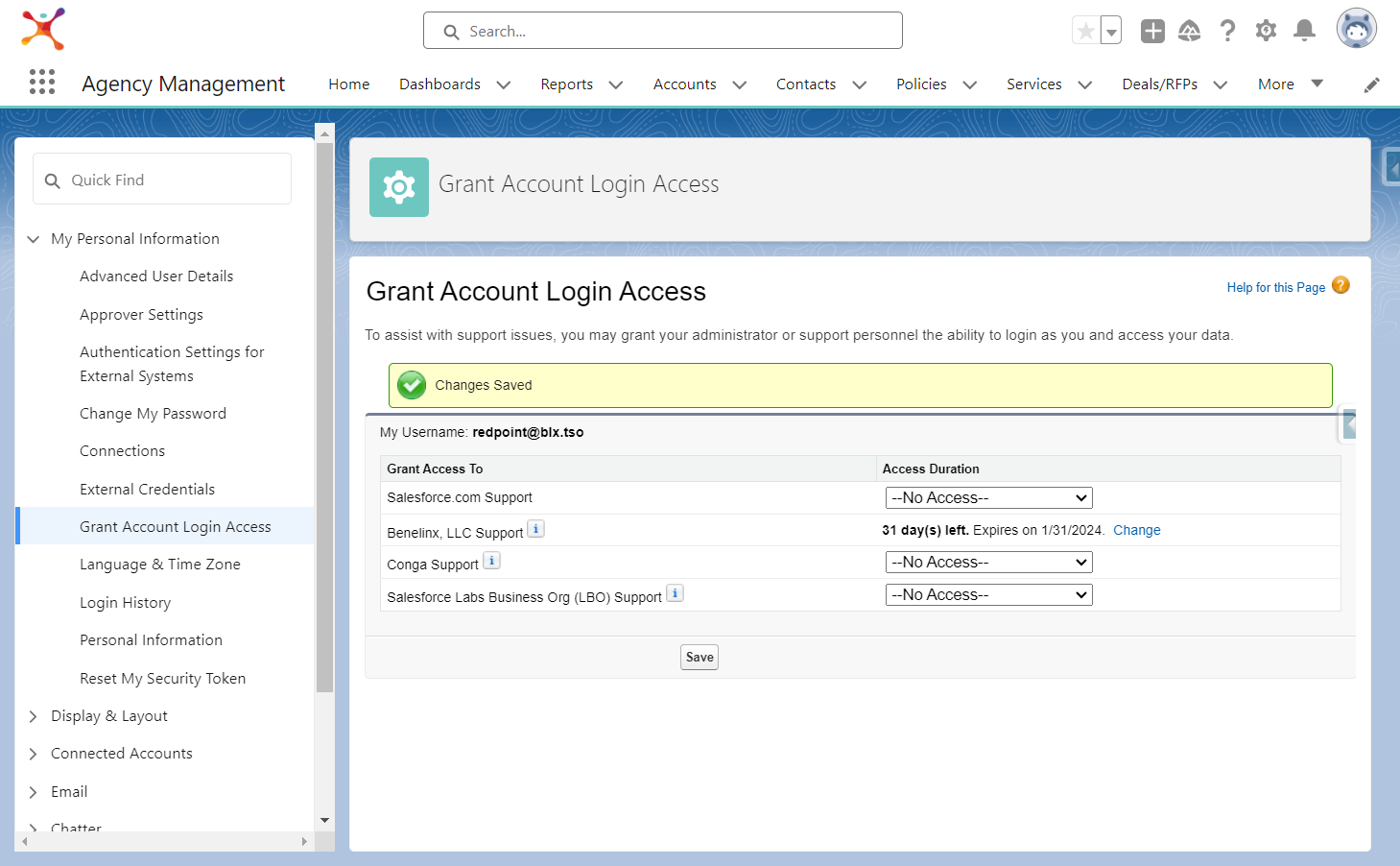Open the Accounts tab

coord(684,84)
